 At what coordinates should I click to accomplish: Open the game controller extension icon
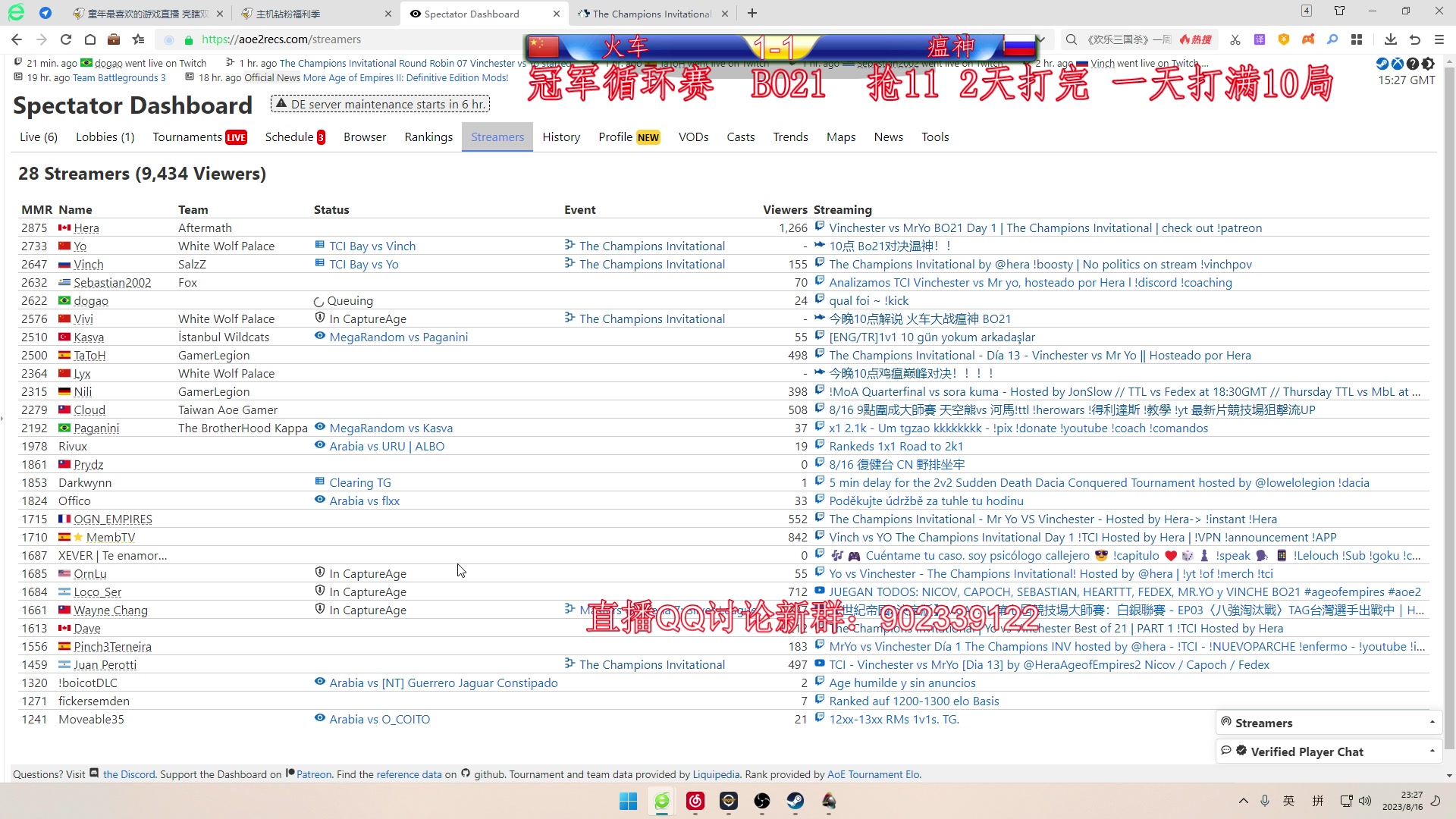point(1308,39)
